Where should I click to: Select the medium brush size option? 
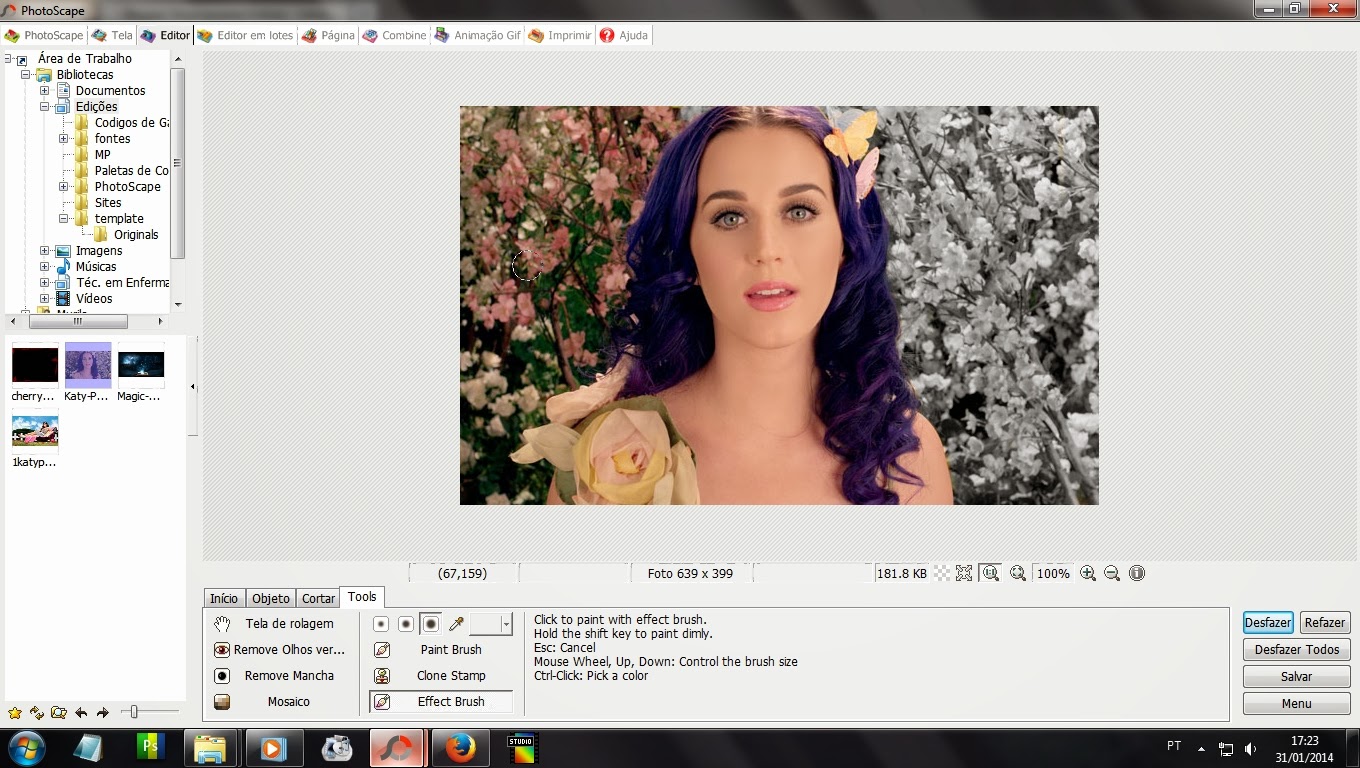click(x=406, y=624)
